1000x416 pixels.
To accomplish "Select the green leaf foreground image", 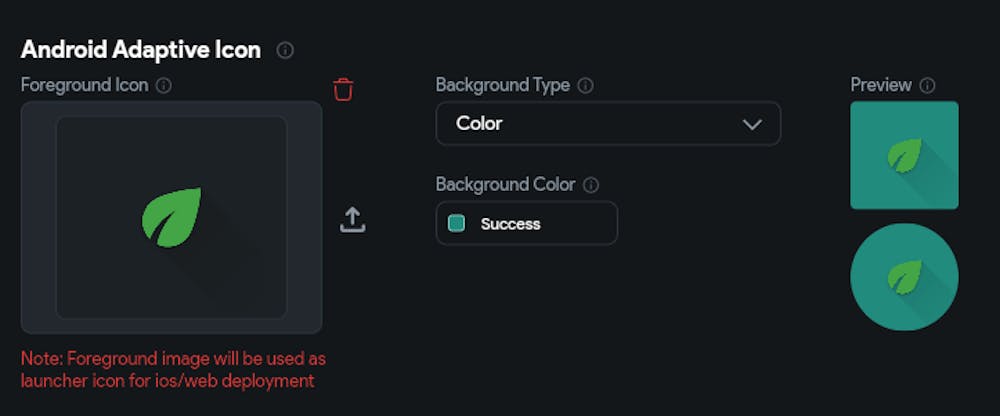I will (171, 216).
